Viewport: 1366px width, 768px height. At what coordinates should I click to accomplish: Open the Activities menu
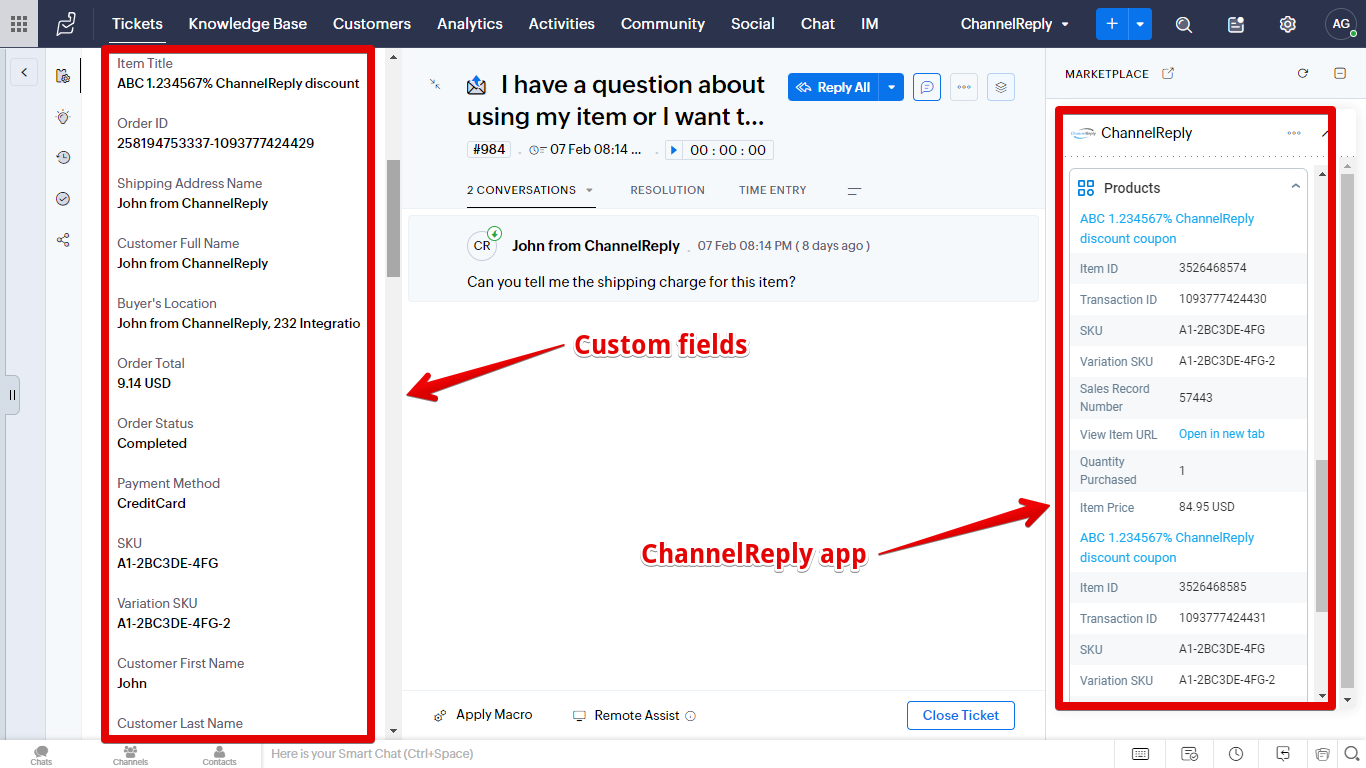point(562,24)
